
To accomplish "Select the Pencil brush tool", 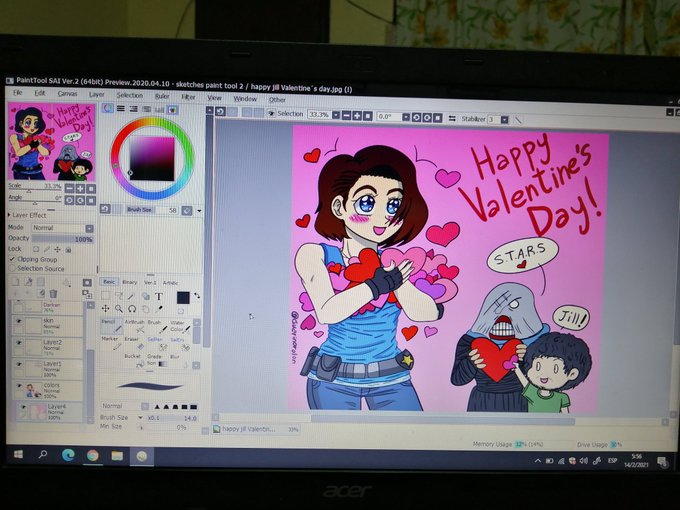I will click(110, 326).
